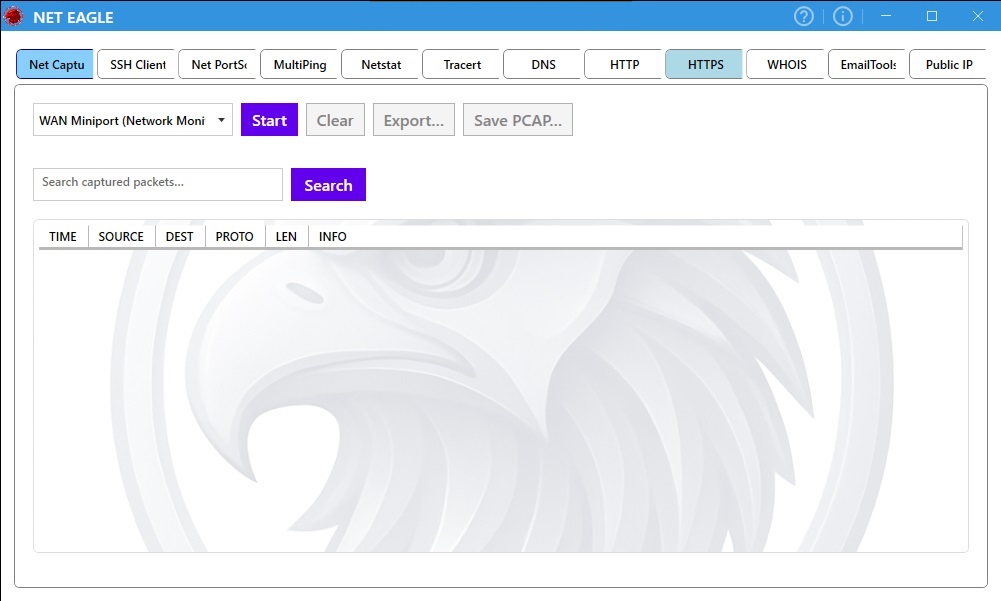Click the Clear button

335,120
